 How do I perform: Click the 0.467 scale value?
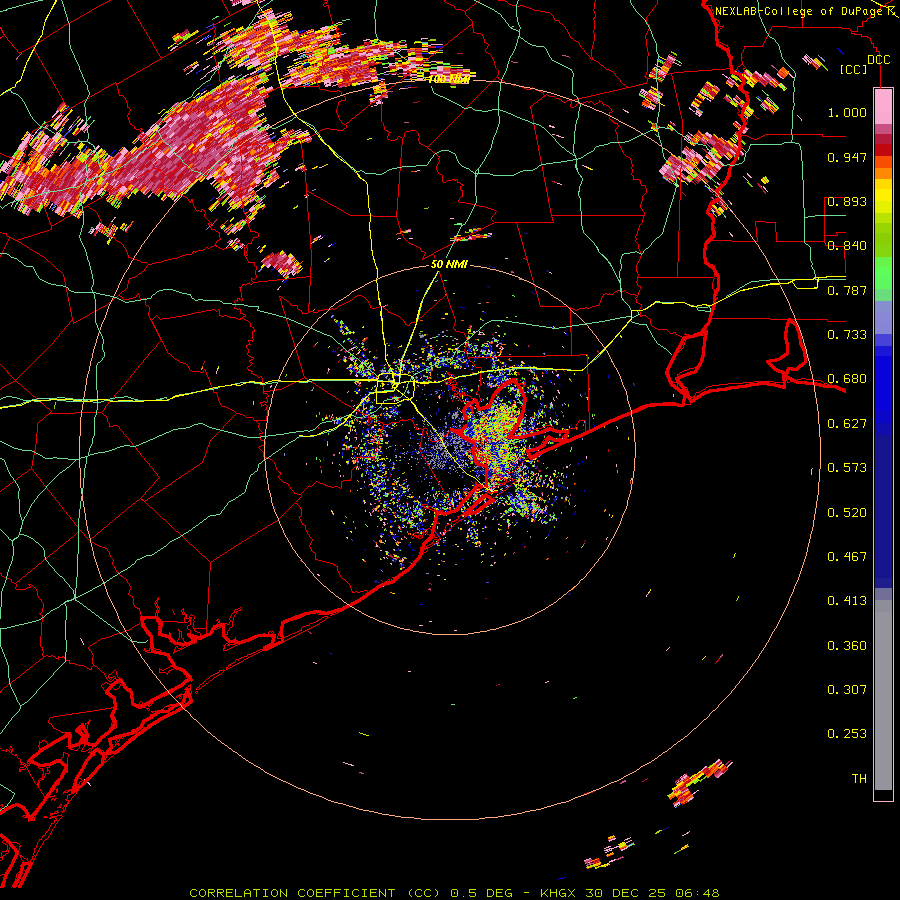point(847,557)
